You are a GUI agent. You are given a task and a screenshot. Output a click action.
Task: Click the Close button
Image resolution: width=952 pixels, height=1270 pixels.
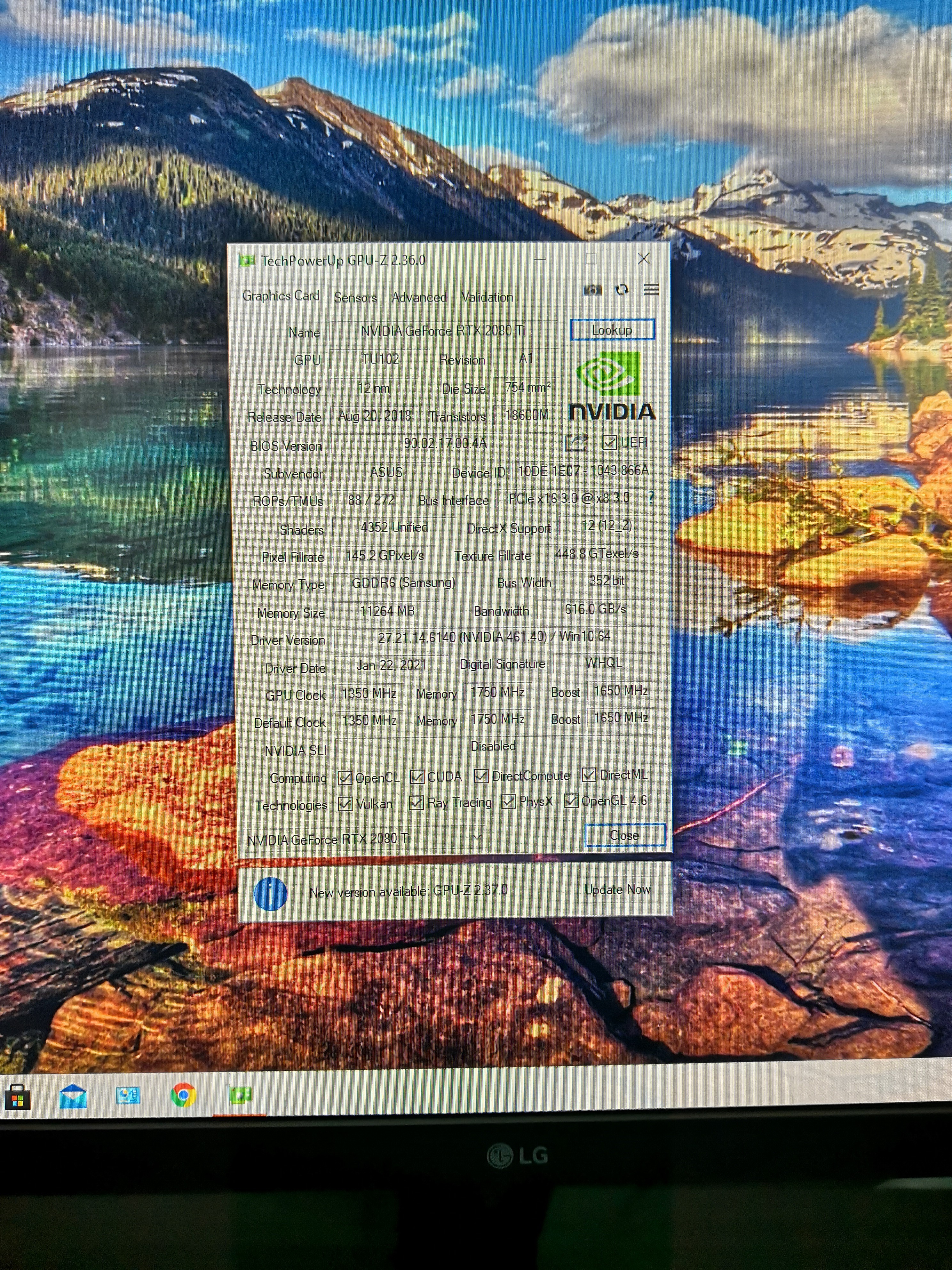[x=624, y=835]
